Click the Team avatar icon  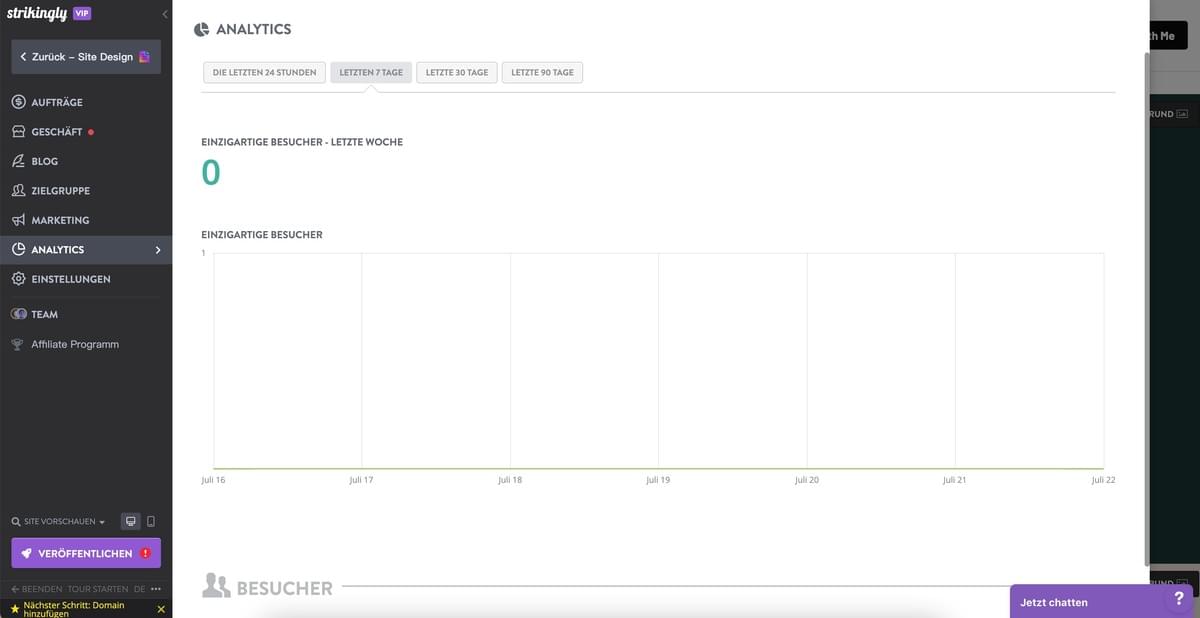[18, 314]
